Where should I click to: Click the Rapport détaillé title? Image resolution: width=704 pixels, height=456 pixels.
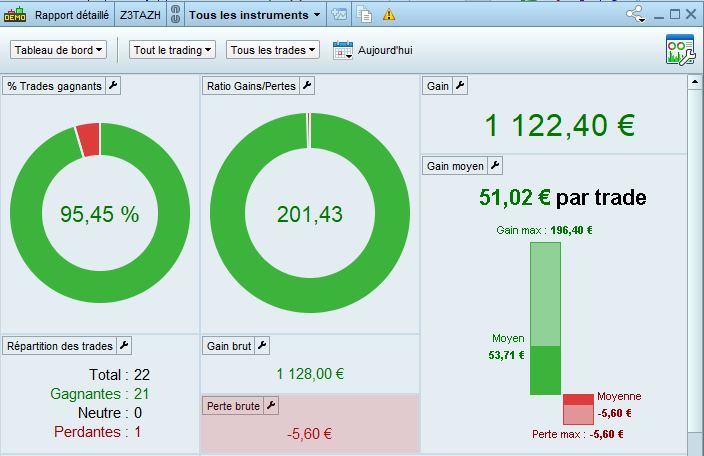[72, 15]
